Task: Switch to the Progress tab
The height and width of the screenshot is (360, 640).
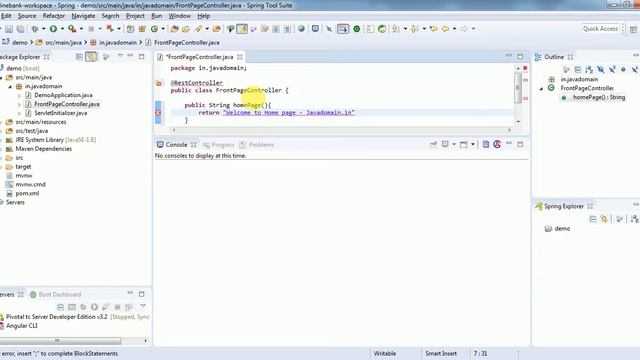Action: tap(219, 144)
